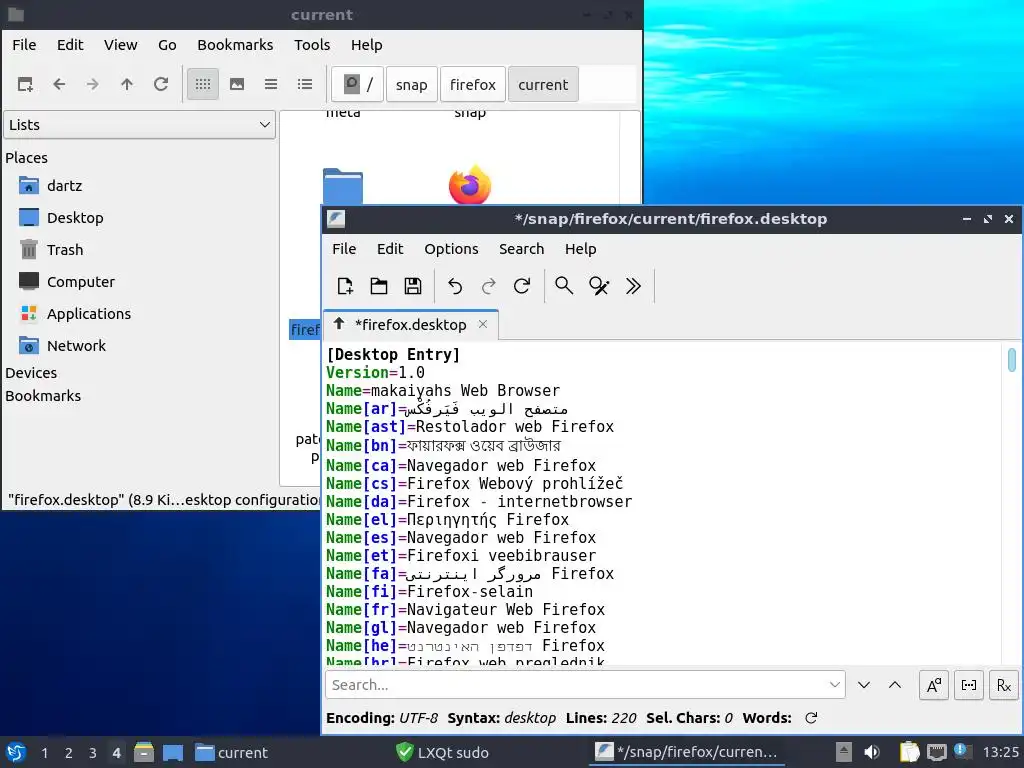The width and height of the screenshot is (1024, 768).
Task: Switch file manager to thumbnail view
Action: 237,84
